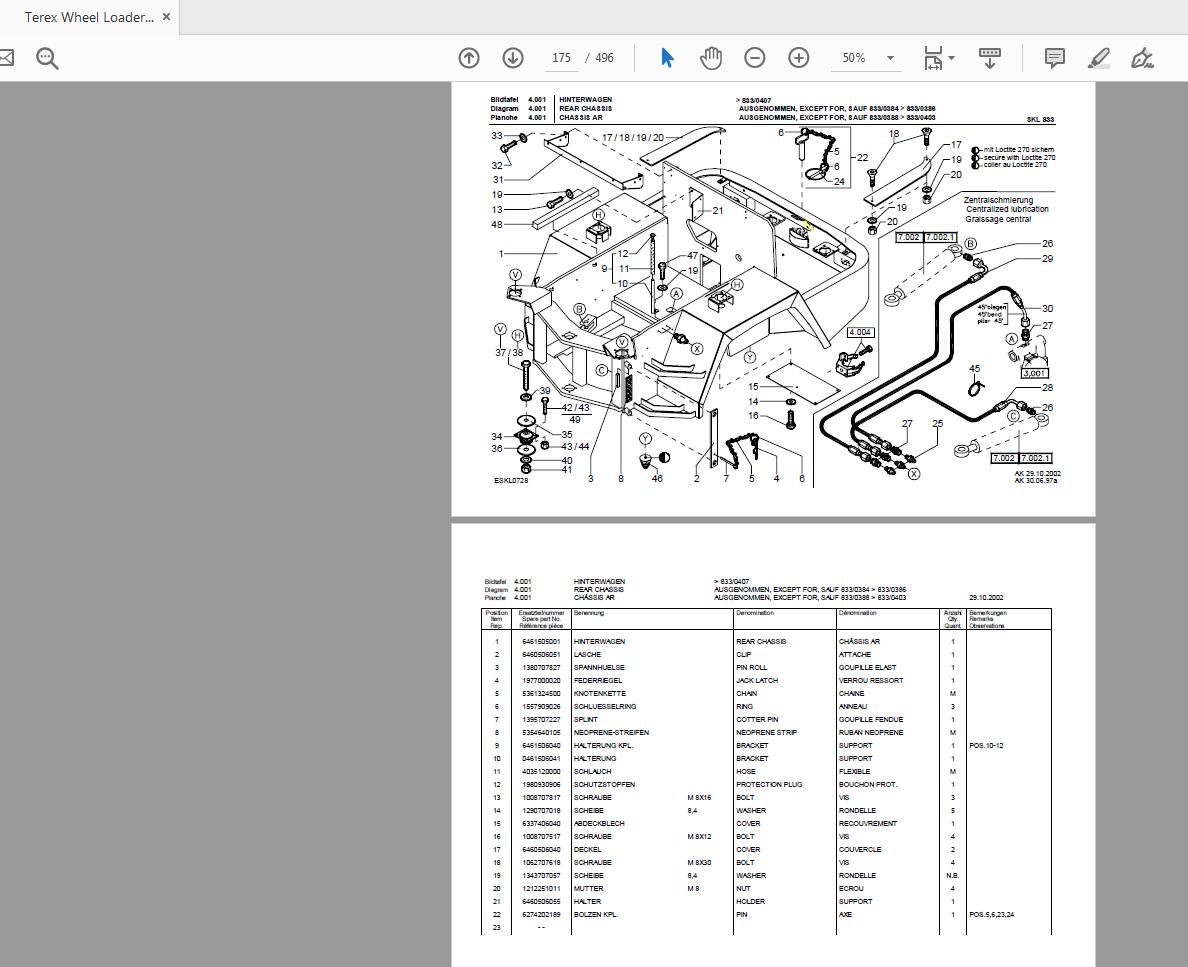1188x967 pixels.
Task: Go to the next page
Action: [512, 58]
